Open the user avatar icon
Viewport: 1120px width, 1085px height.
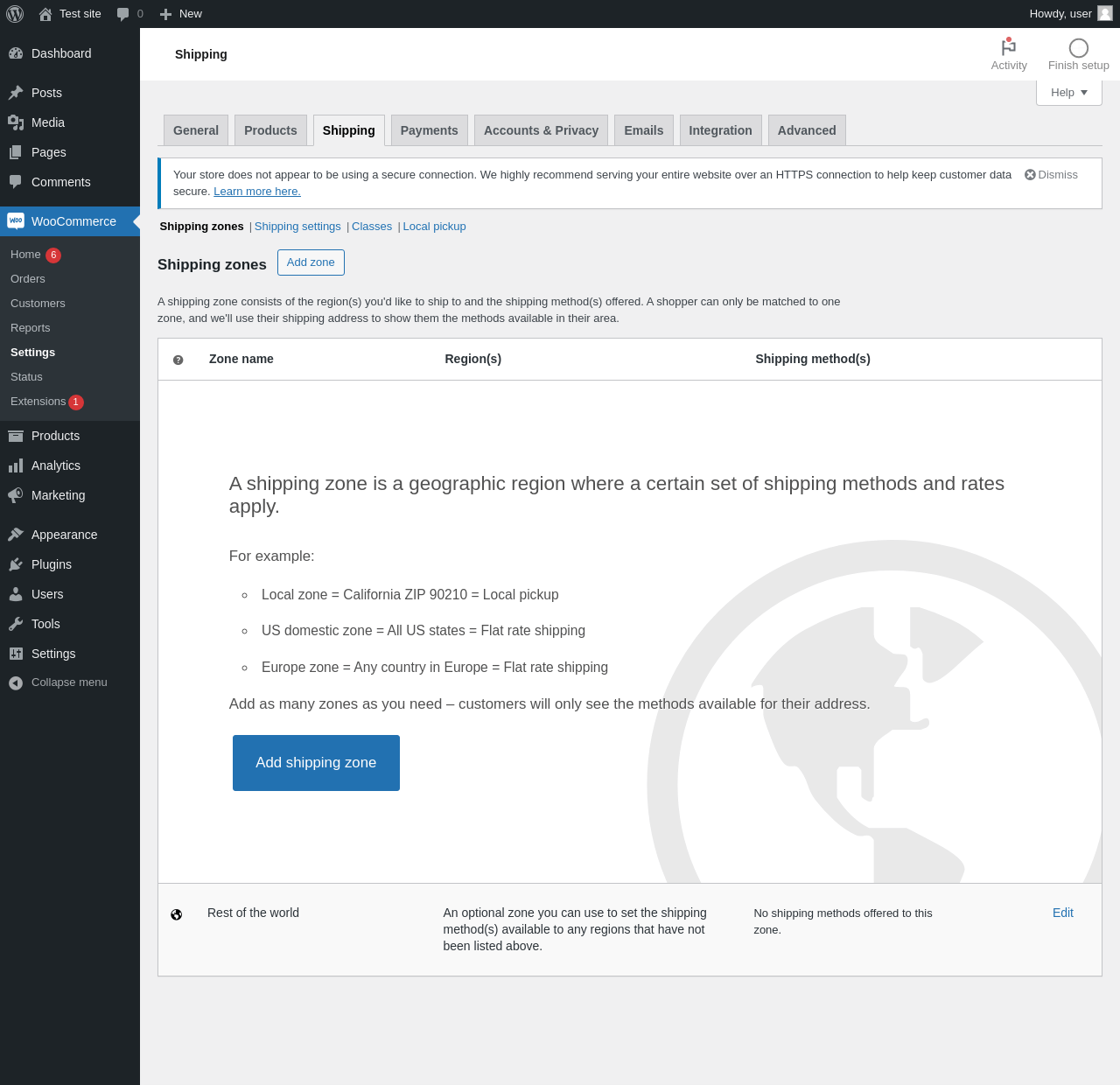point(1105,13)
